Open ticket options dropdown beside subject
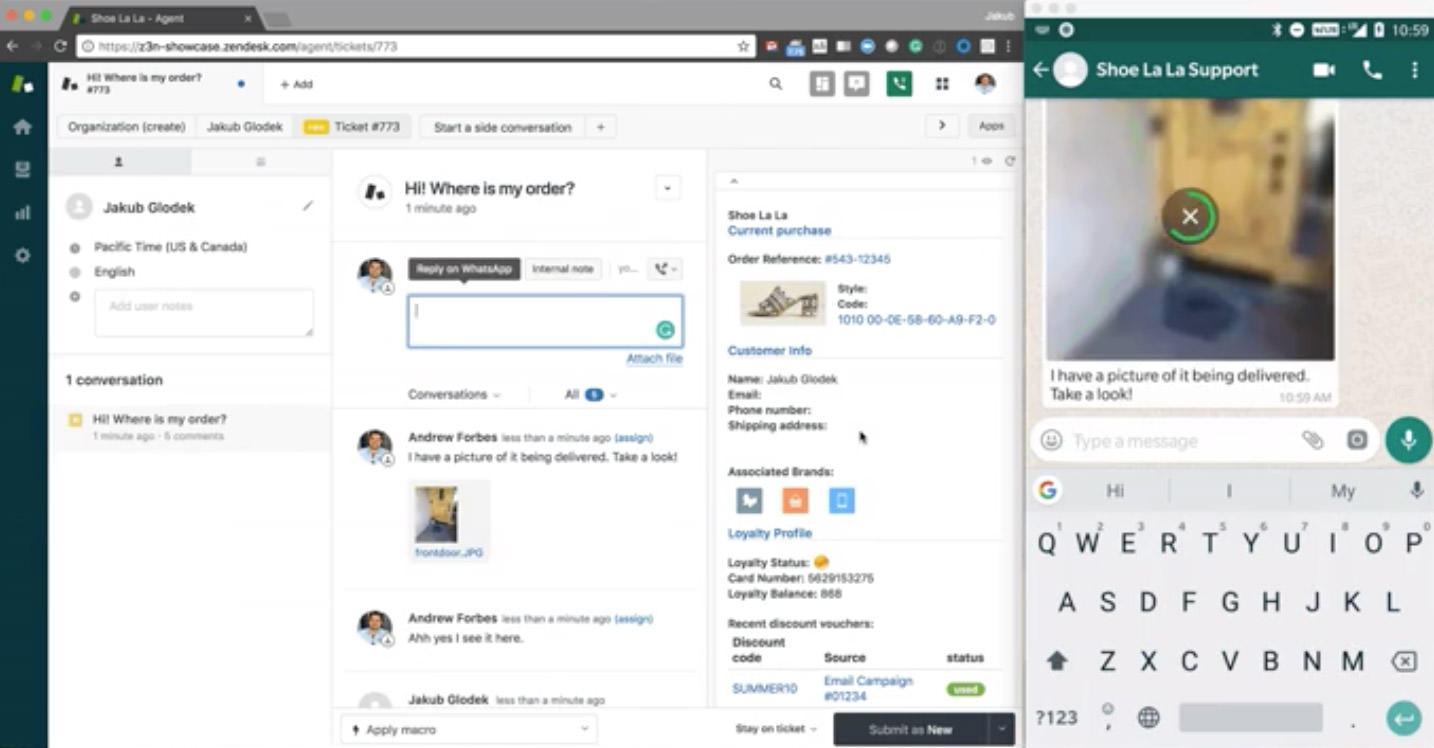The width and height of the screenshot is (1434, 748). (x=667, y=188)
